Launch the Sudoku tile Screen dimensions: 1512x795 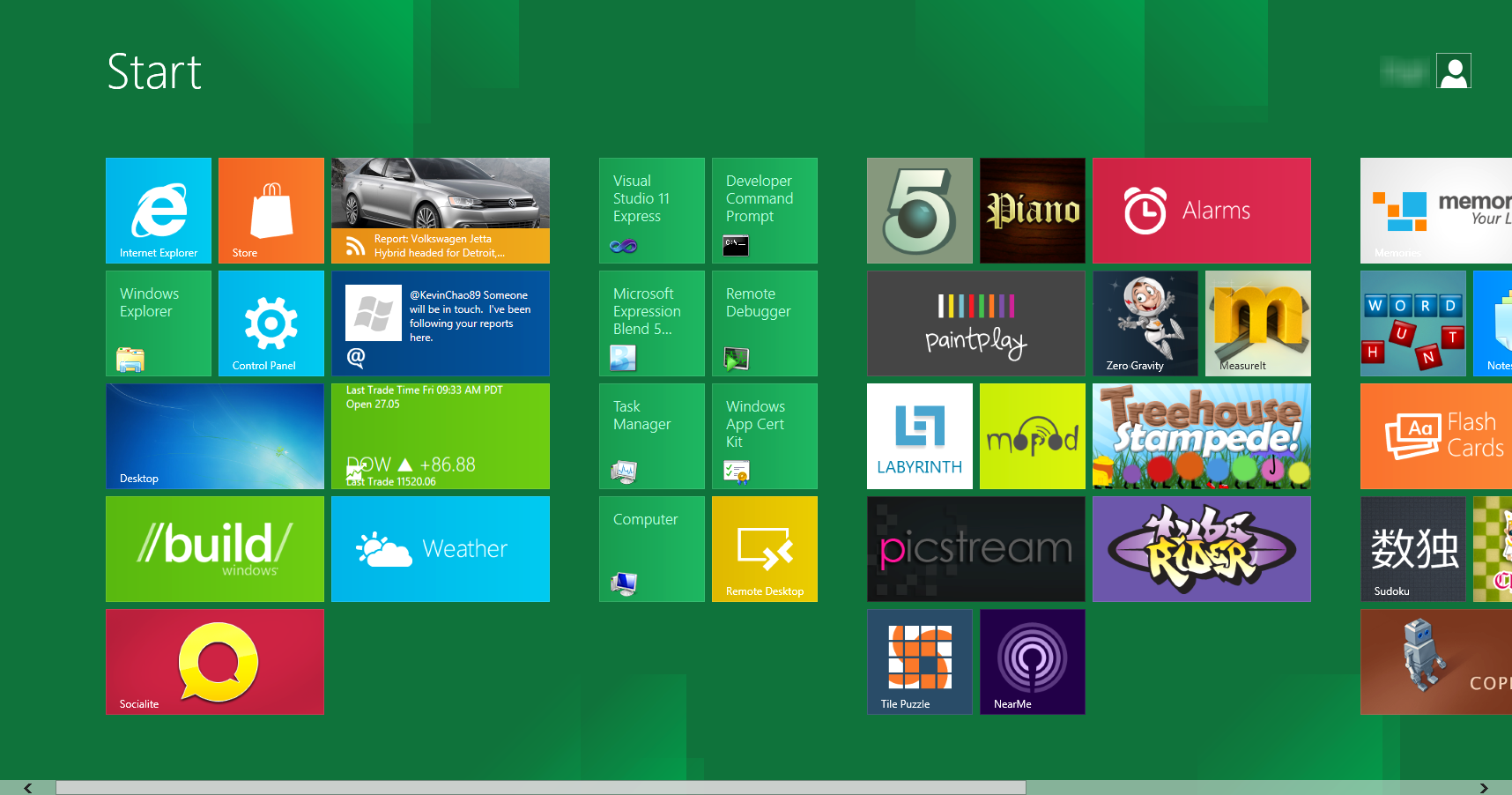click(1413, 549)
